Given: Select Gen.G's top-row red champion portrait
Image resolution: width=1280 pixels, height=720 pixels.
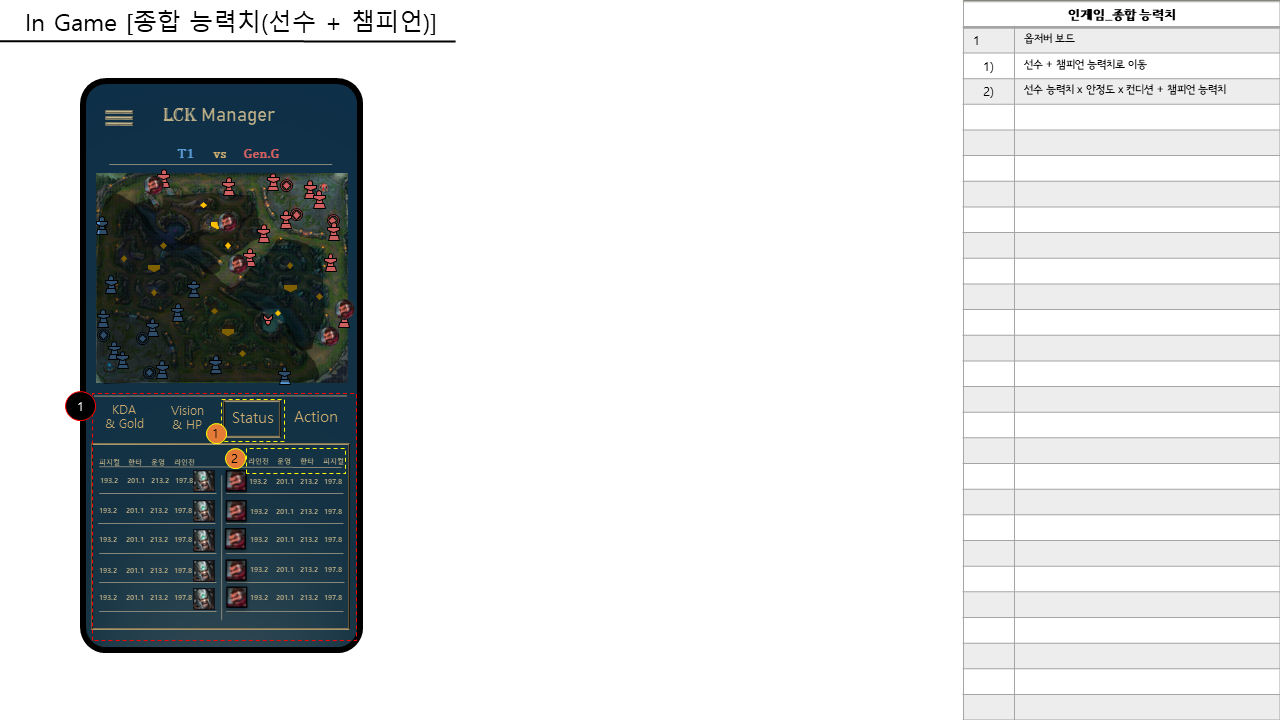Looking at the screenshot, I should click(236, 481).
